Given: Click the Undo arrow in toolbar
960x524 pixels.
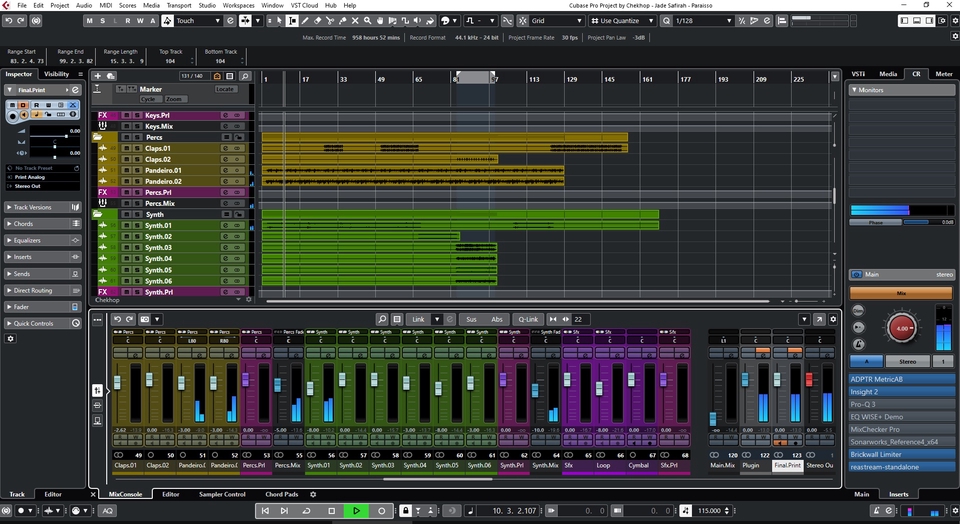Looking at the screenshot, I should pyautogui.click(x=9, y=20).
